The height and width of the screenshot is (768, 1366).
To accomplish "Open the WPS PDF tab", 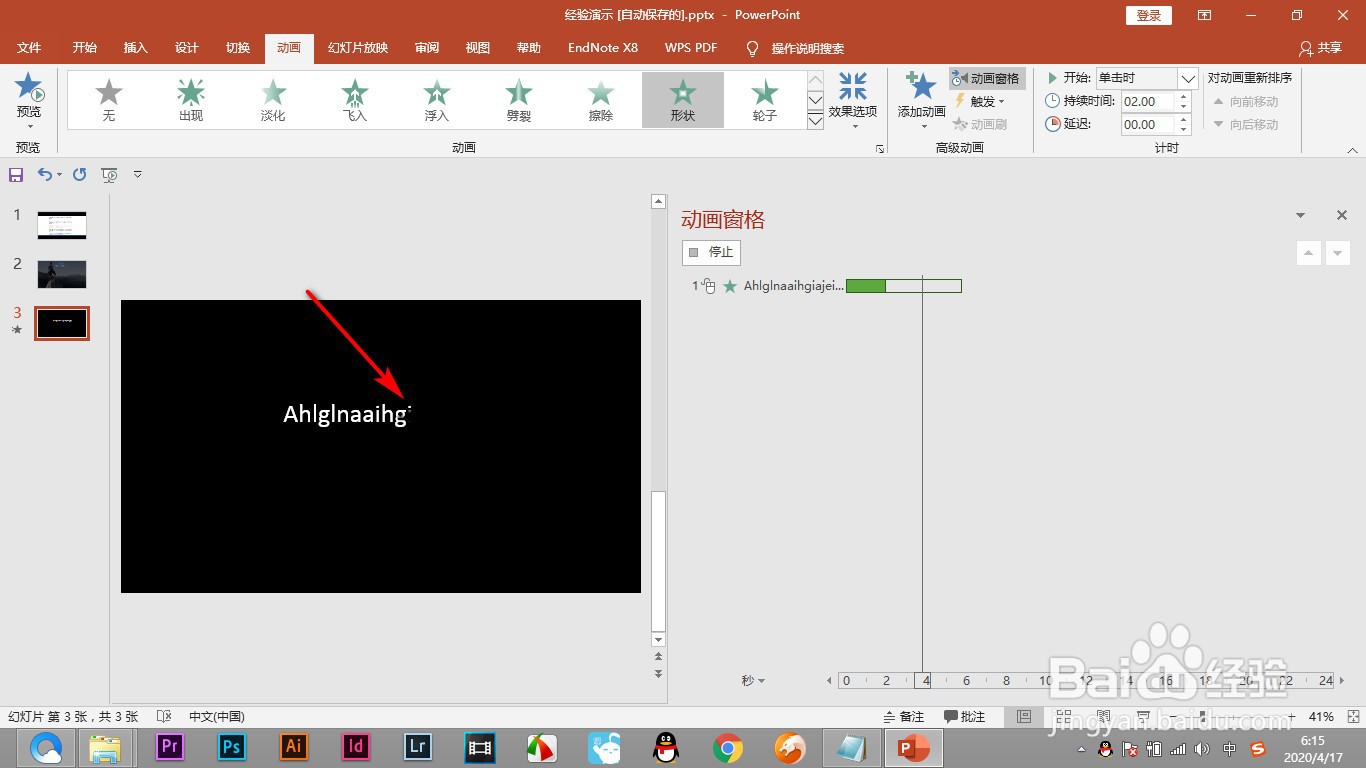I will click(x=691, y=48).
